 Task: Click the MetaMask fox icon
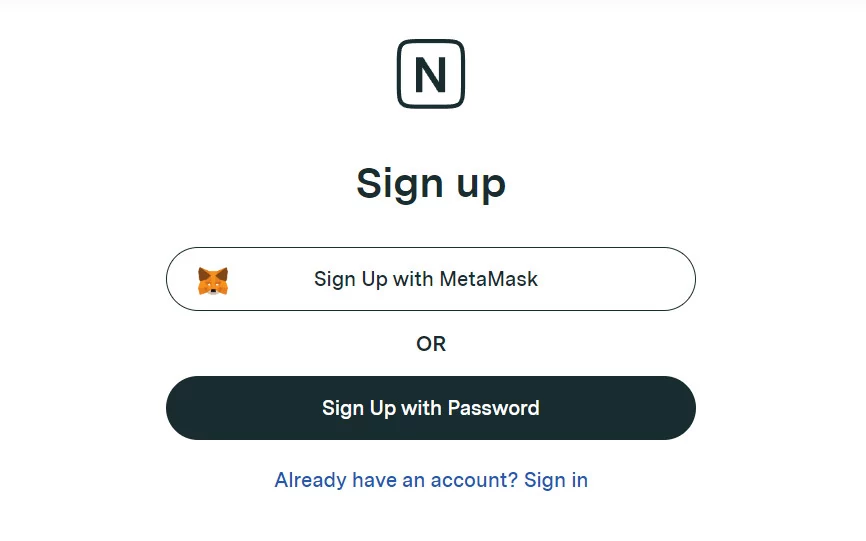click(213, 280)
